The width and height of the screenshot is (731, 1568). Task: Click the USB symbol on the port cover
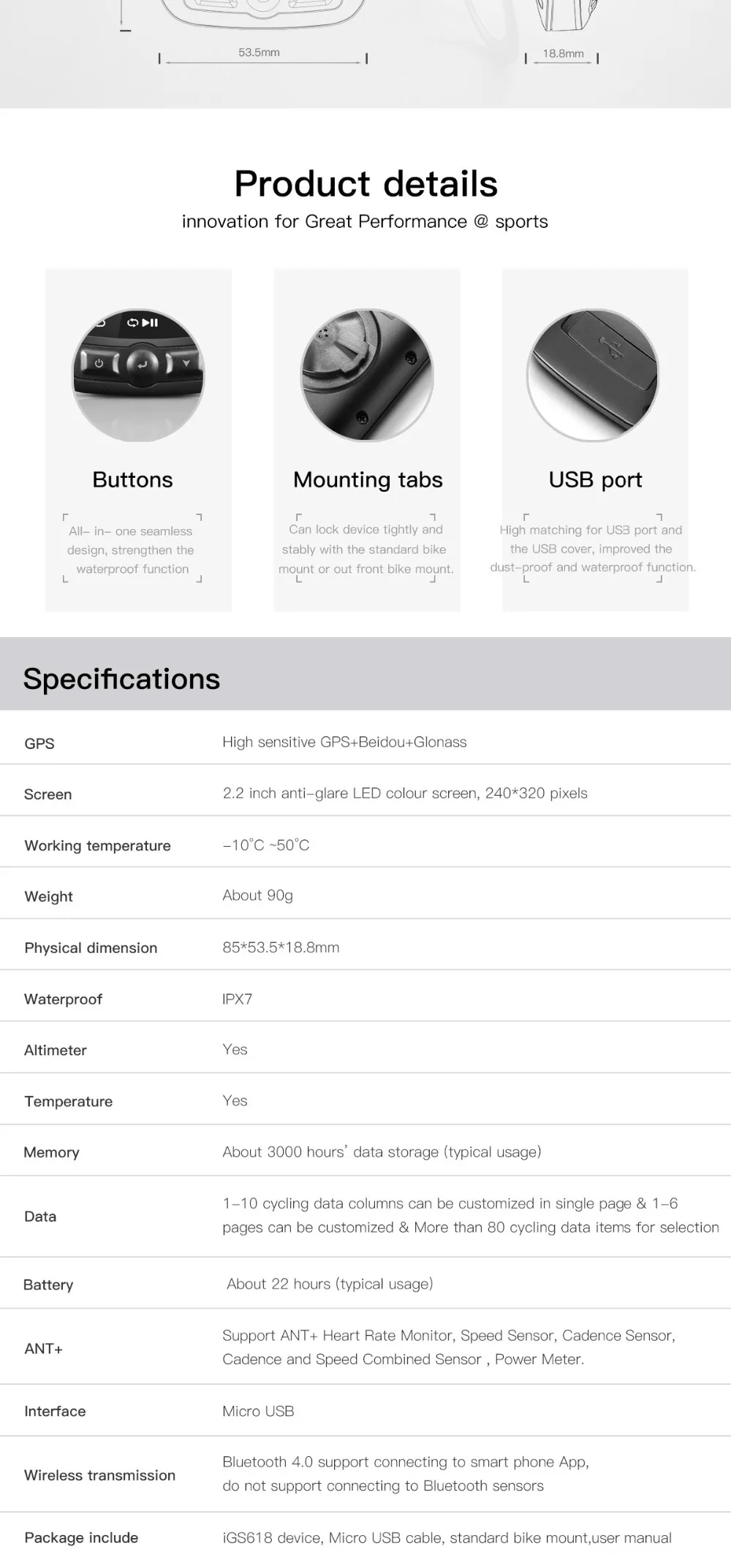(607, 343)
